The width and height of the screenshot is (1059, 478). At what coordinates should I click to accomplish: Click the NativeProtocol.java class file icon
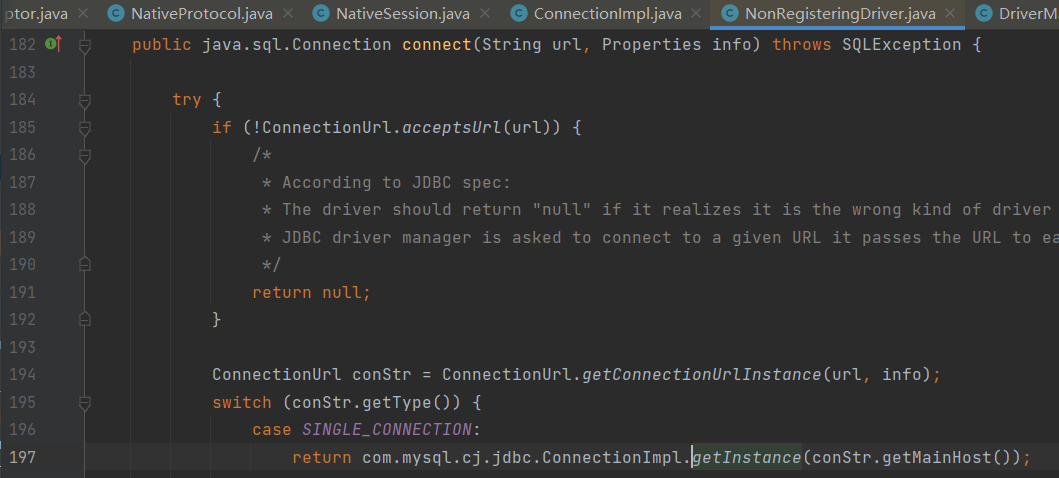(115, 14)
